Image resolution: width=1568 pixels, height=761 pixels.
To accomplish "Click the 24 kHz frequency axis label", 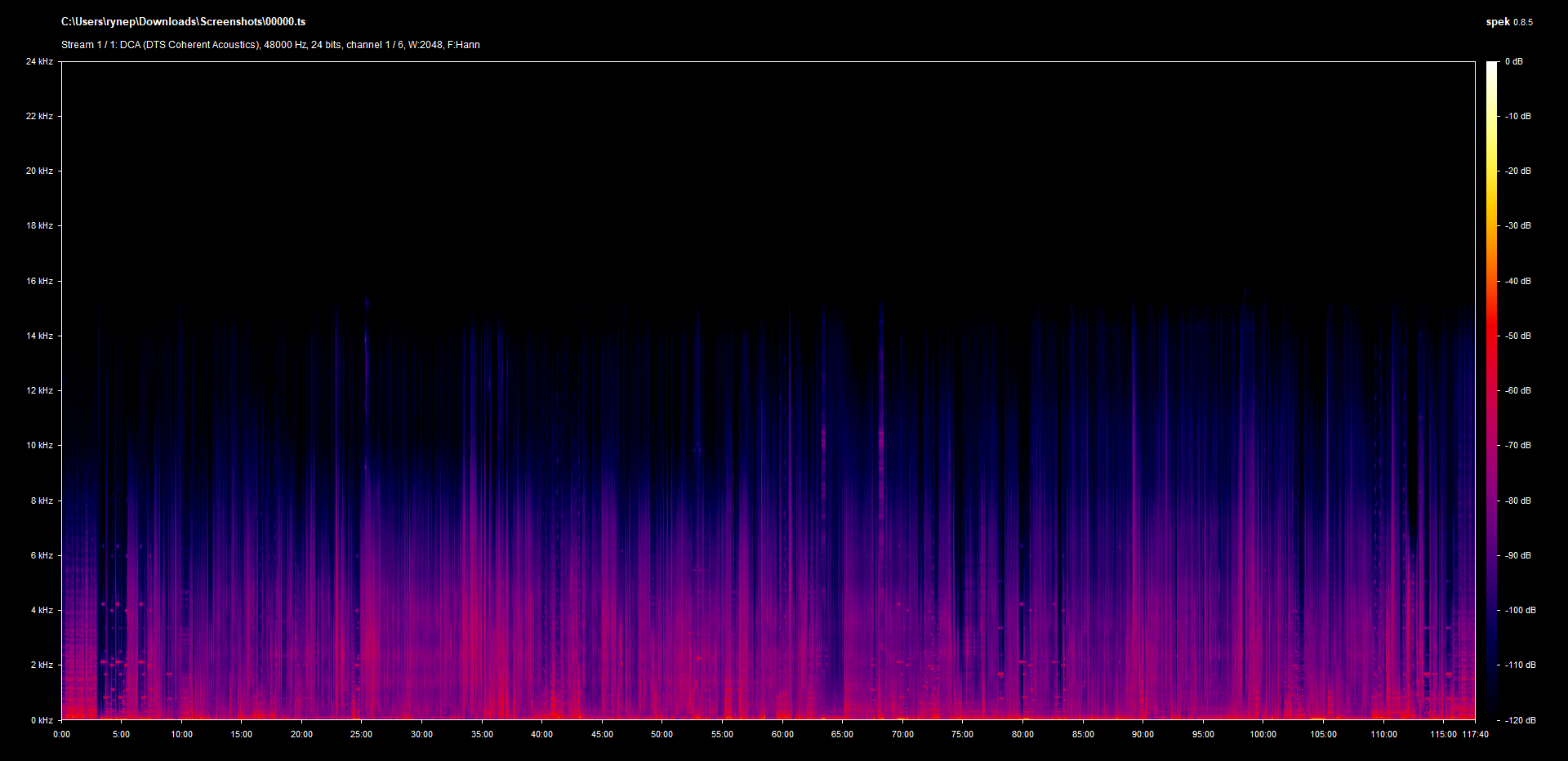I will 39,62.
